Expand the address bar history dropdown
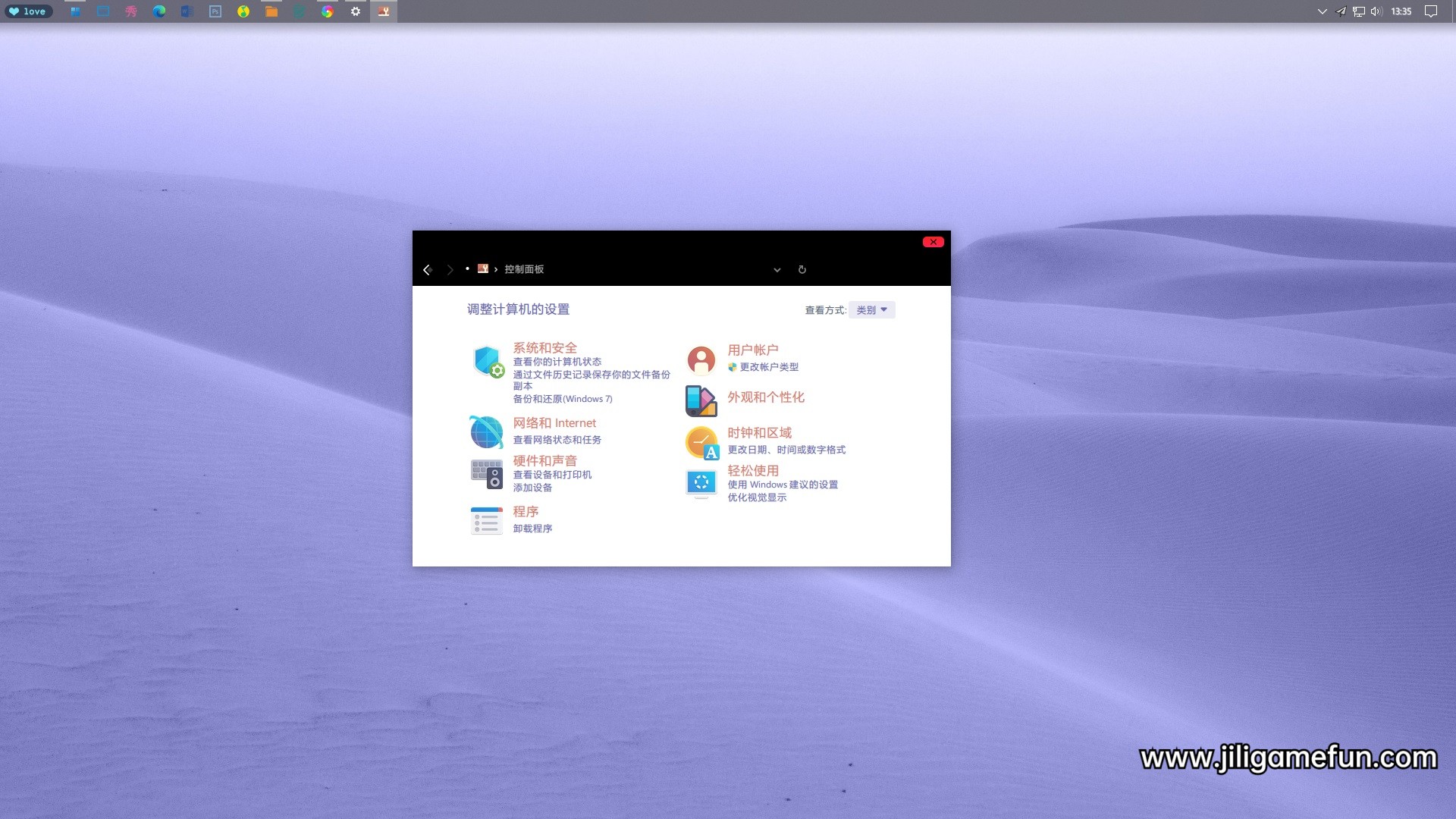1456x819 pixels. pos(777,270)
